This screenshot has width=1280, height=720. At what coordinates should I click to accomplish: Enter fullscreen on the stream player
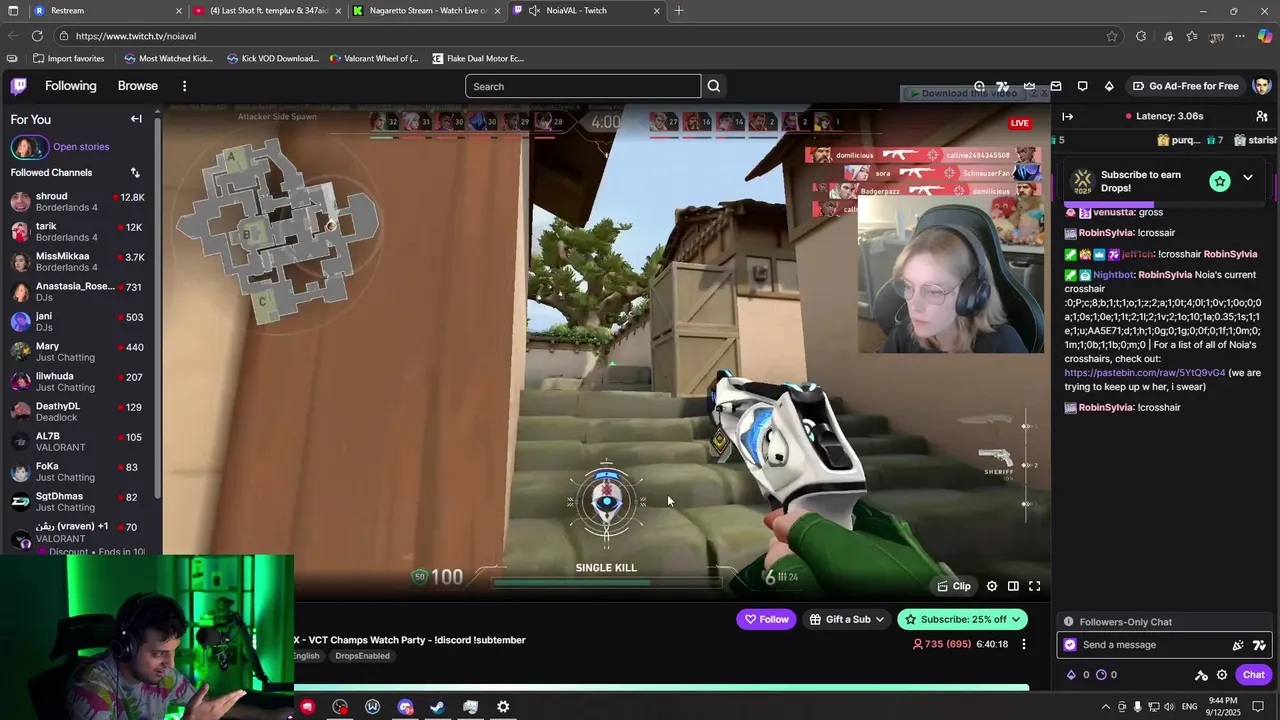pyautogui.click(x=1035, y=587)
